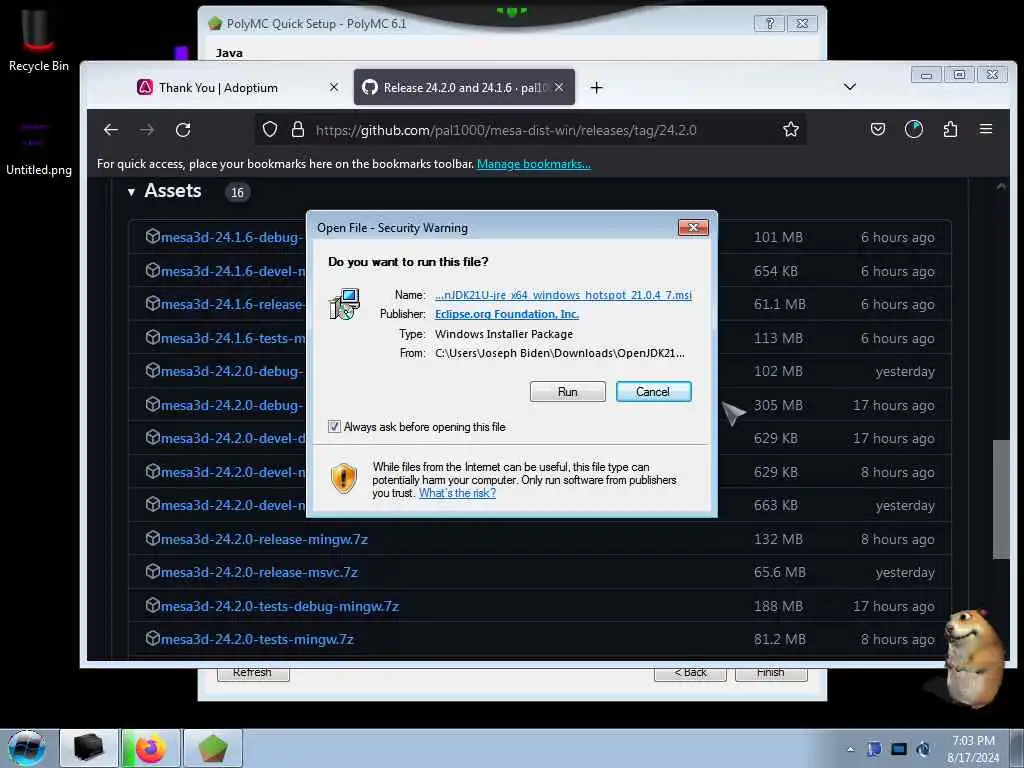This screenshot has width=1024, height=768.
Task: Open mesa3d-24.1.6-release asset link
Action: click(232, 304)
